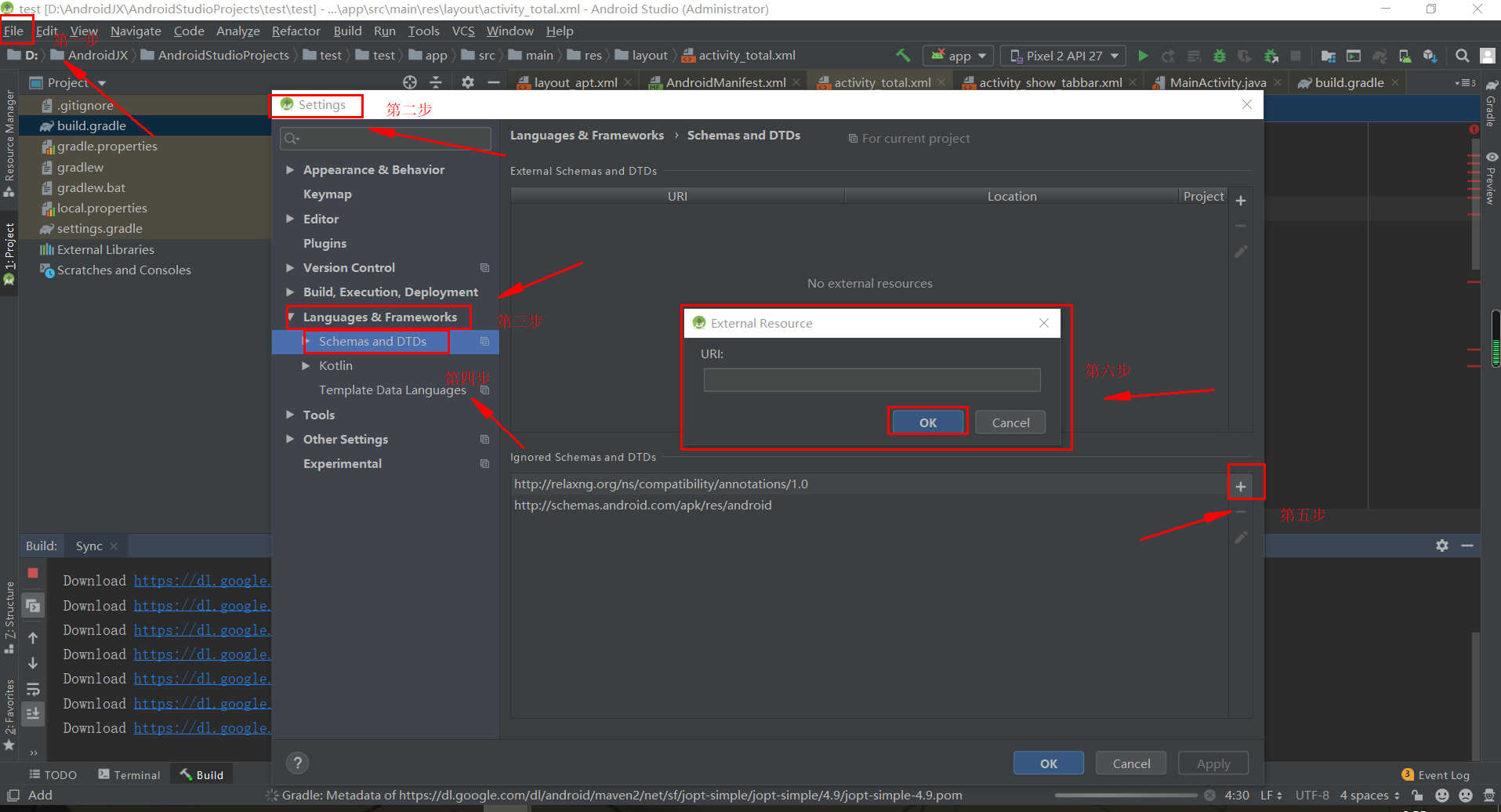Click Cancel in Settings dialog
This screenshot has height=812, width=1501.
(1131, 763)
